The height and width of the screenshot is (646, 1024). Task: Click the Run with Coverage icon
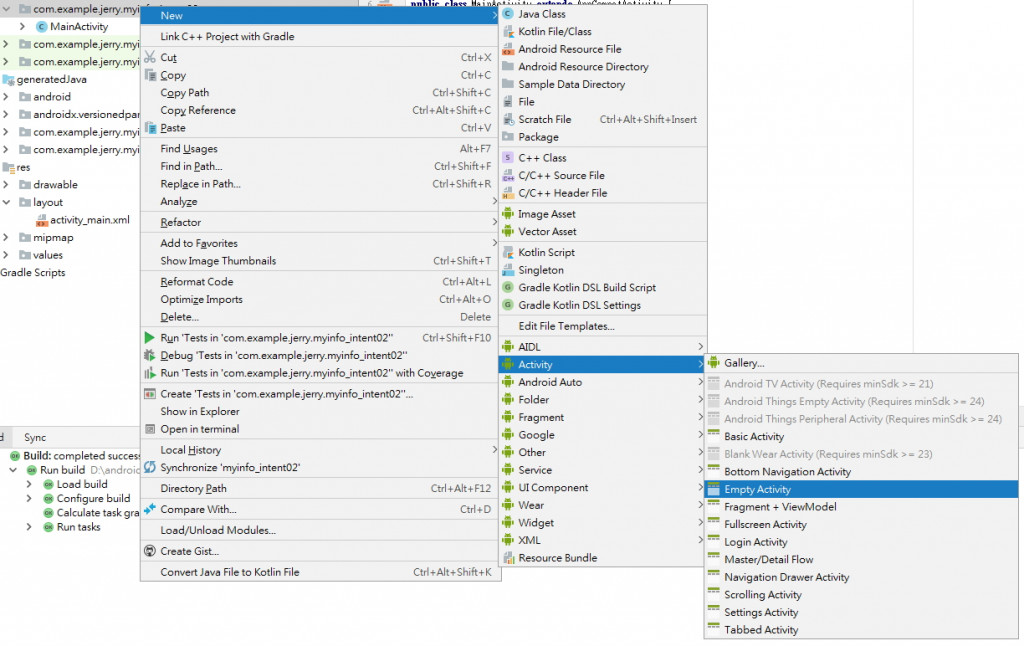click(150, 373)
